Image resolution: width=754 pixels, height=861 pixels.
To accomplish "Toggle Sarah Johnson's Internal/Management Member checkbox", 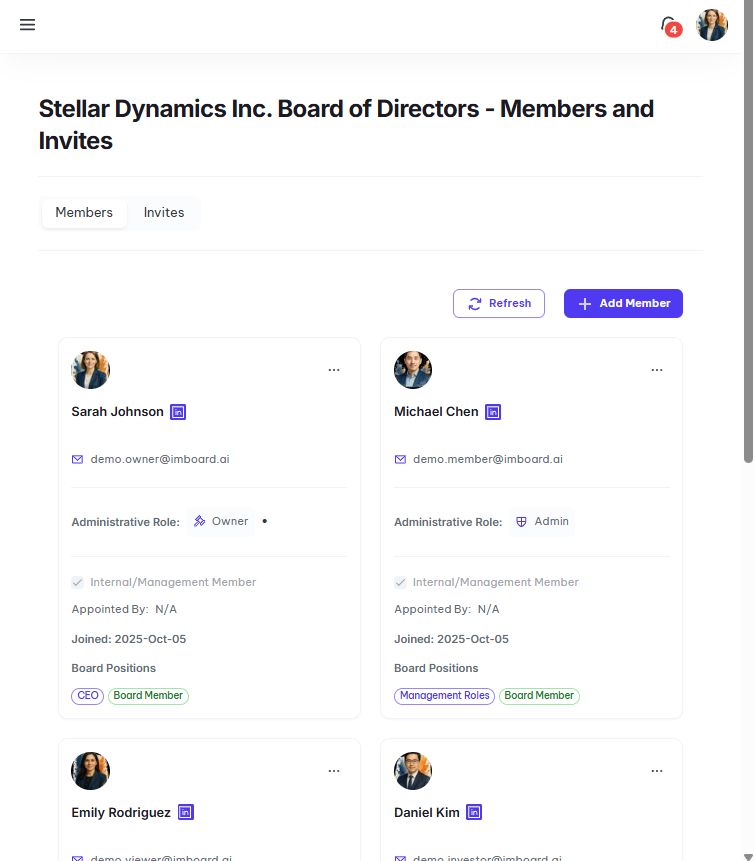I will [x=77, y=582].
